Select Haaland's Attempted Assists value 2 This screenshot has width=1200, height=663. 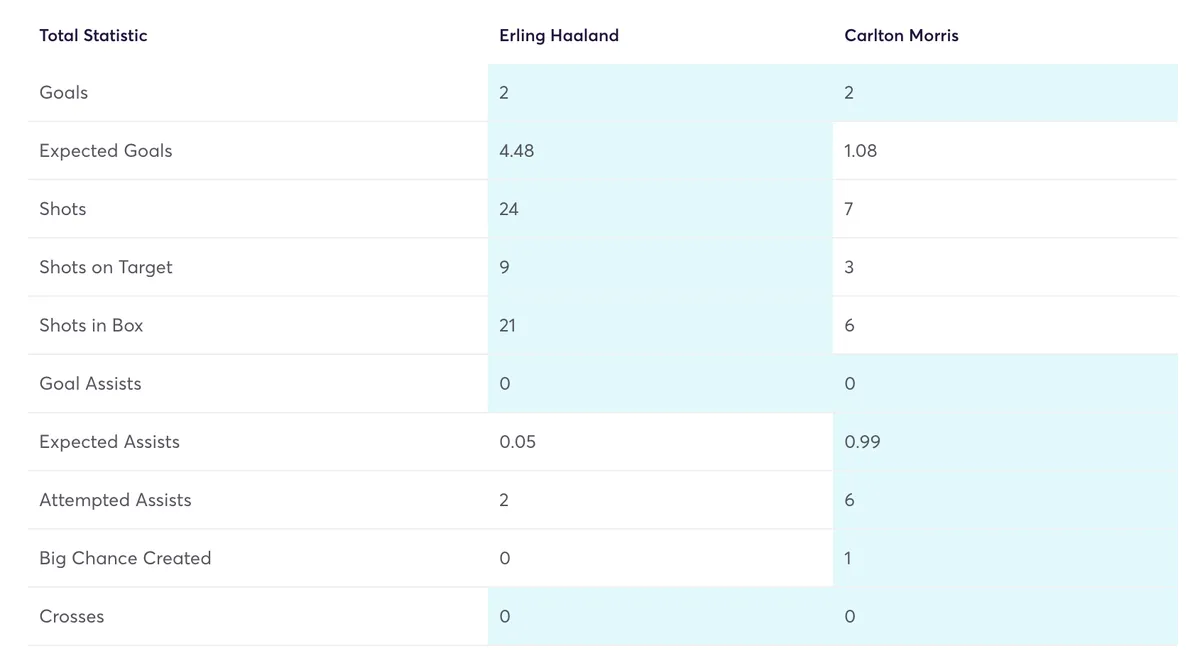[x=504, y=500]
